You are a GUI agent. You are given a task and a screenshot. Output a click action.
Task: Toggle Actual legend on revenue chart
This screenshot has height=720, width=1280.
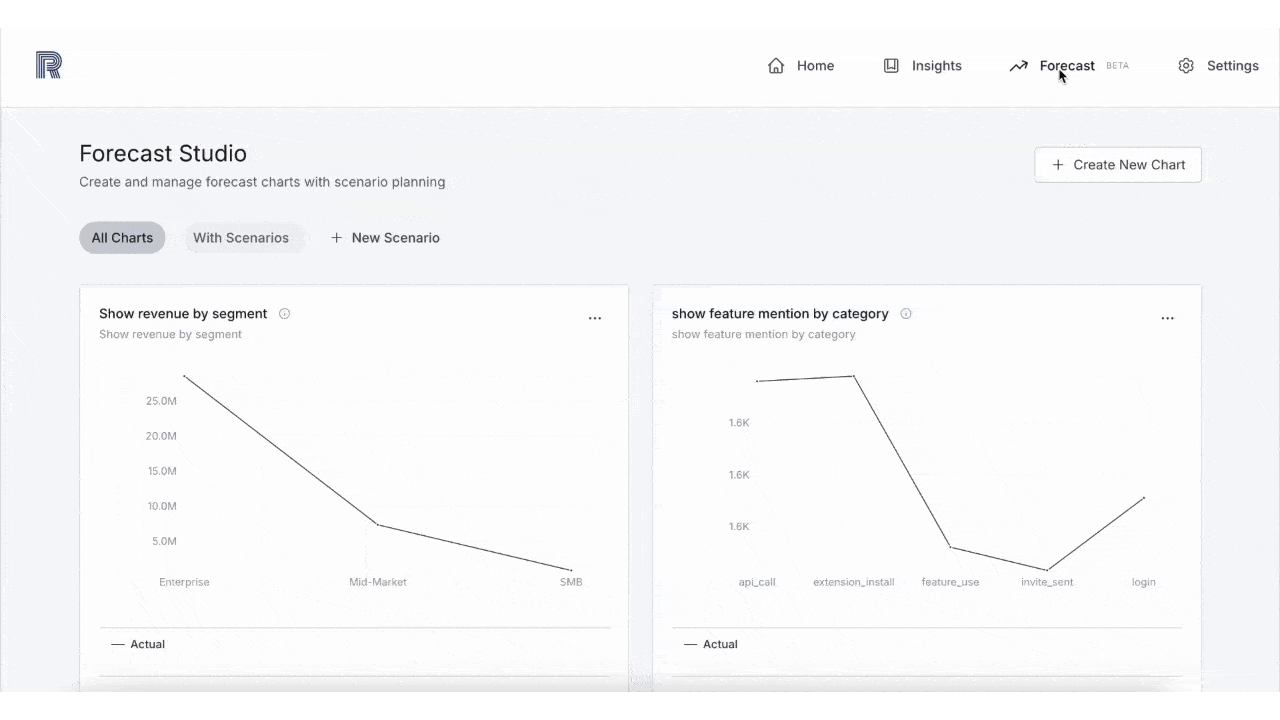coord(138,644)
